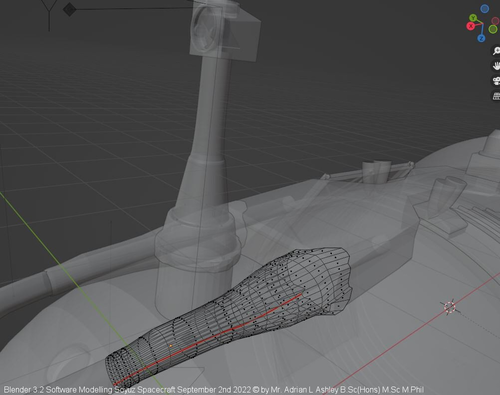The image size is (500, 395).
Task: Click the diamond empty object at top left
Action: (69, 9)
